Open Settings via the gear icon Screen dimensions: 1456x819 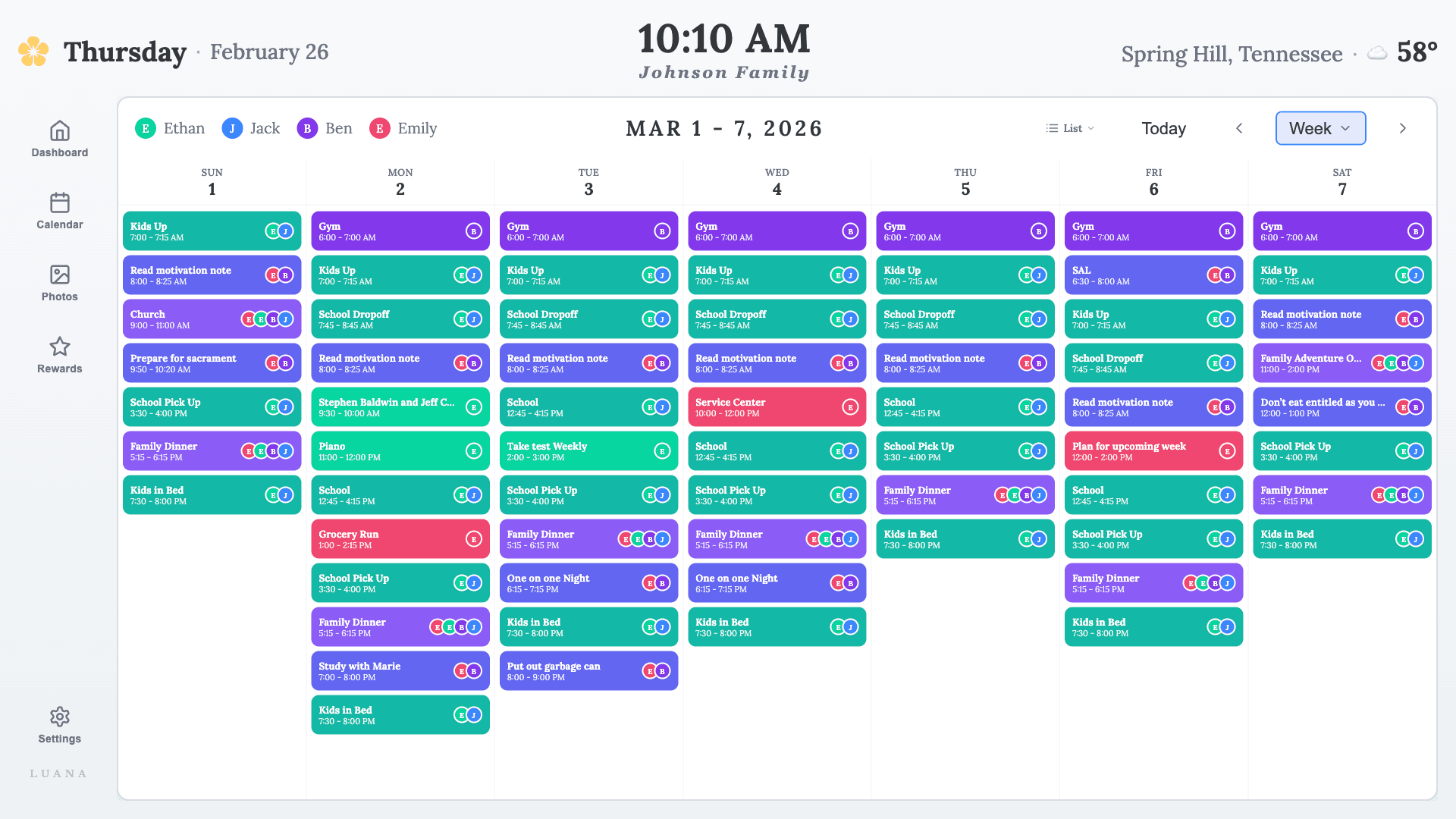click(59, 717)
